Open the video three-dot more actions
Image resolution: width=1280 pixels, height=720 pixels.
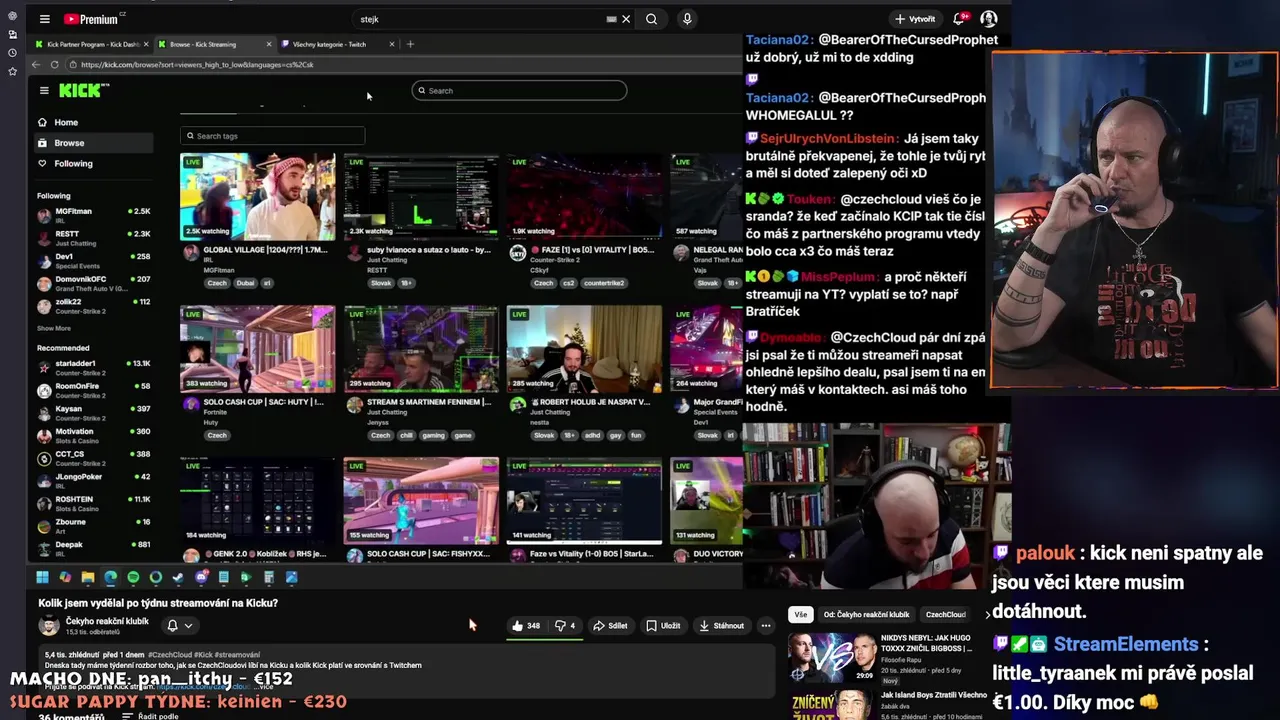(766, 626)
